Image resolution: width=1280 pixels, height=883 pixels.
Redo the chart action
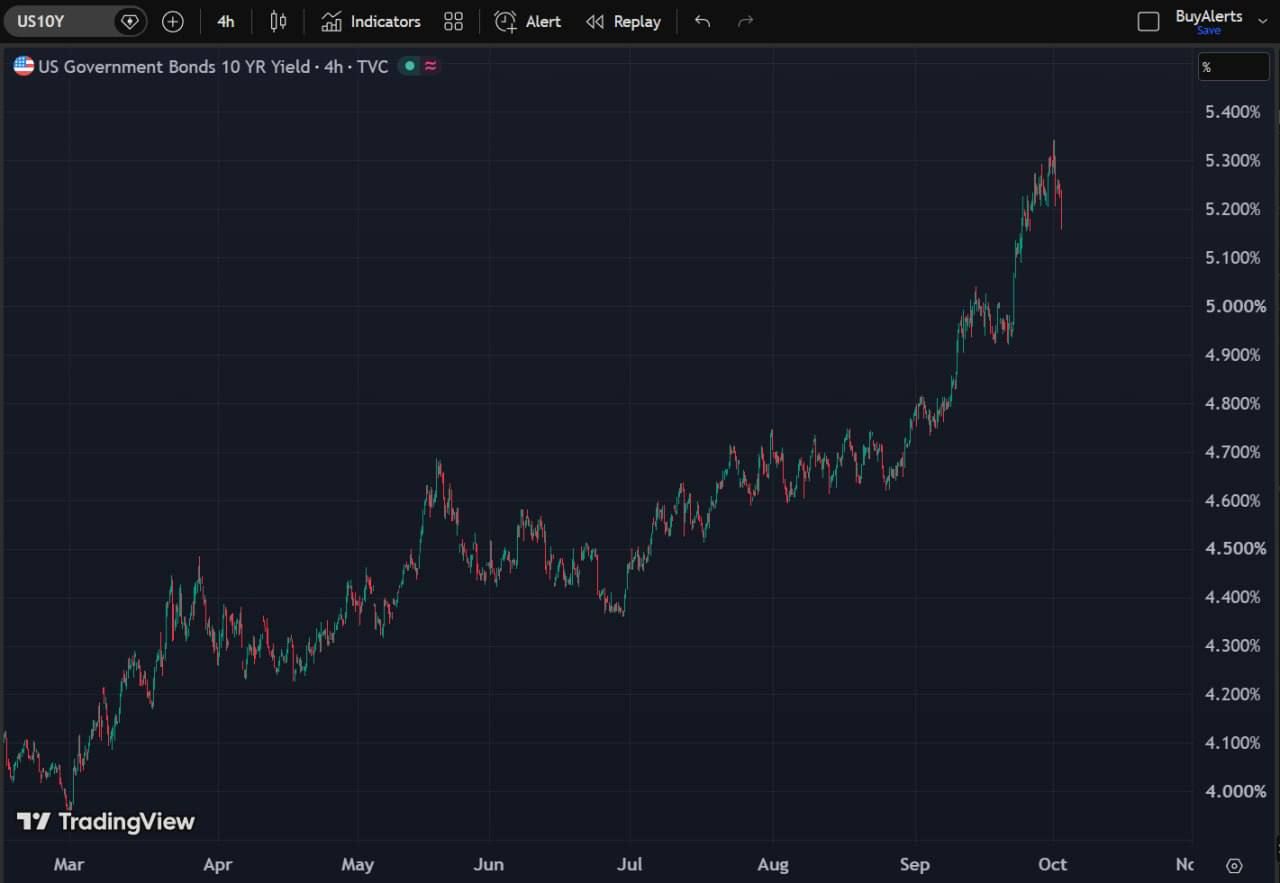[745, 21]
